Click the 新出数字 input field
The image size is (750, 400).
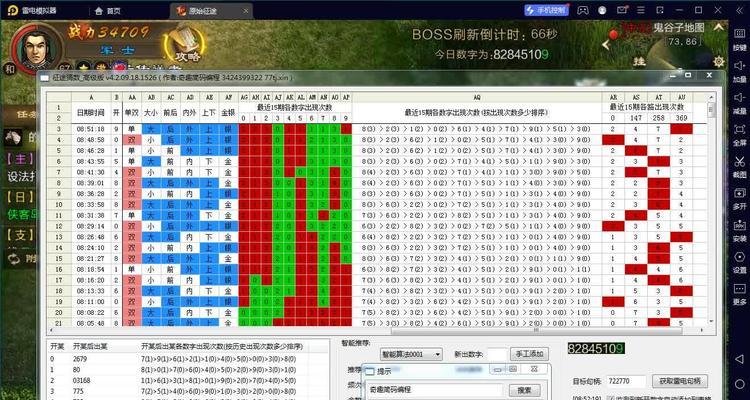(x=497, y=355)
